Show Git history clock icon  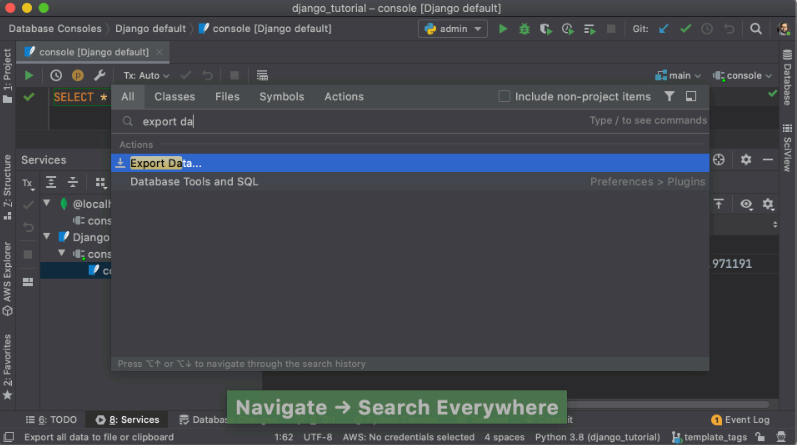coord(707,29)
